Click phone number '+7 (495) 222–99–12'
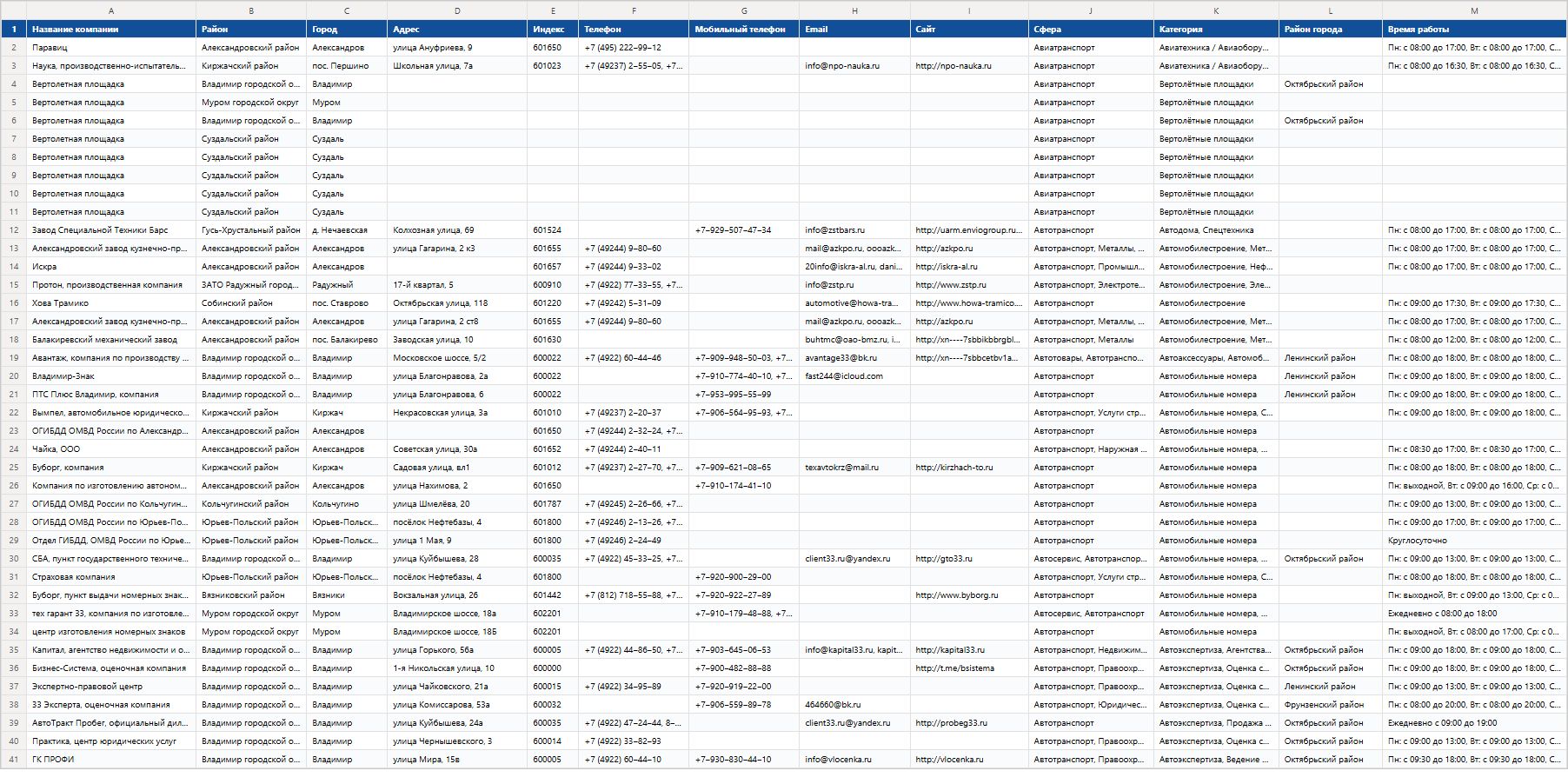This screenshot has height=784, width=1568. (x=634, y=48)
